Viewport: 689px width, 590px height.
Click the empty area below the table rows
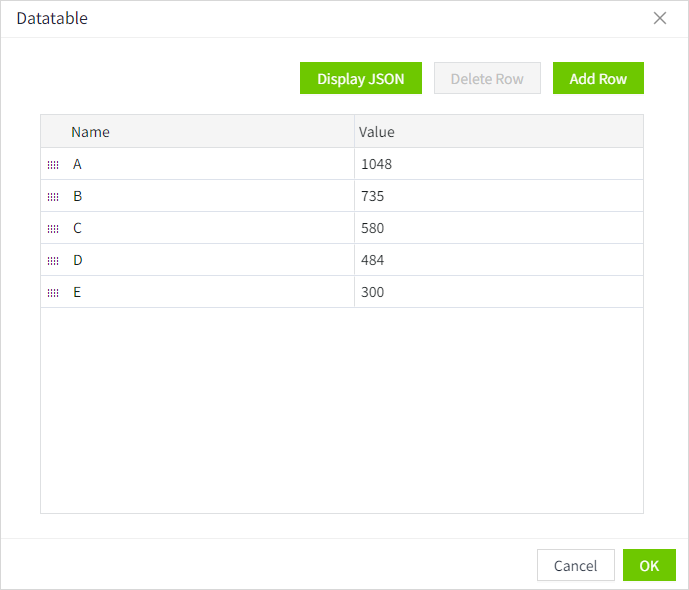pos(341,410)
